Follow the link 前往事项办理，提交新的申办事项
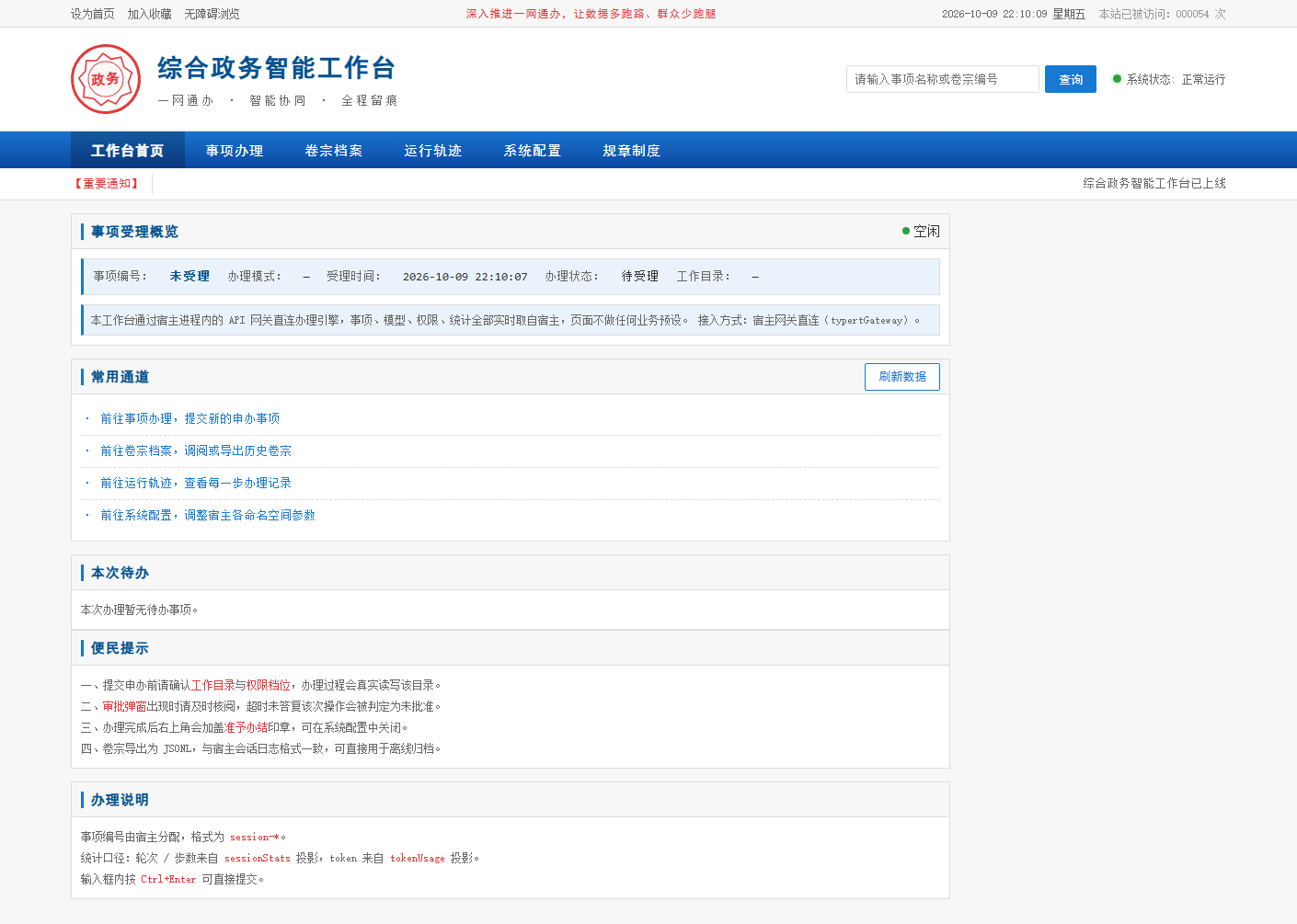1297x924 pixels. (x=190, y=418)
